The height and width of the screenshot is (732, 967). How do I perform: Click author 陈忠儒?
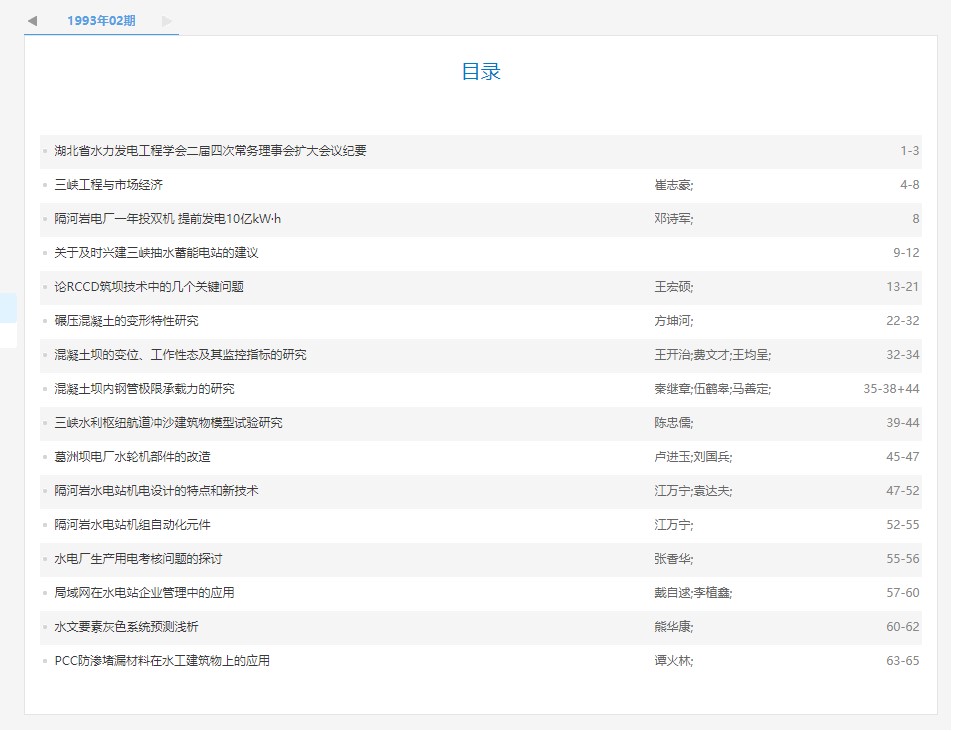[674, 422]
